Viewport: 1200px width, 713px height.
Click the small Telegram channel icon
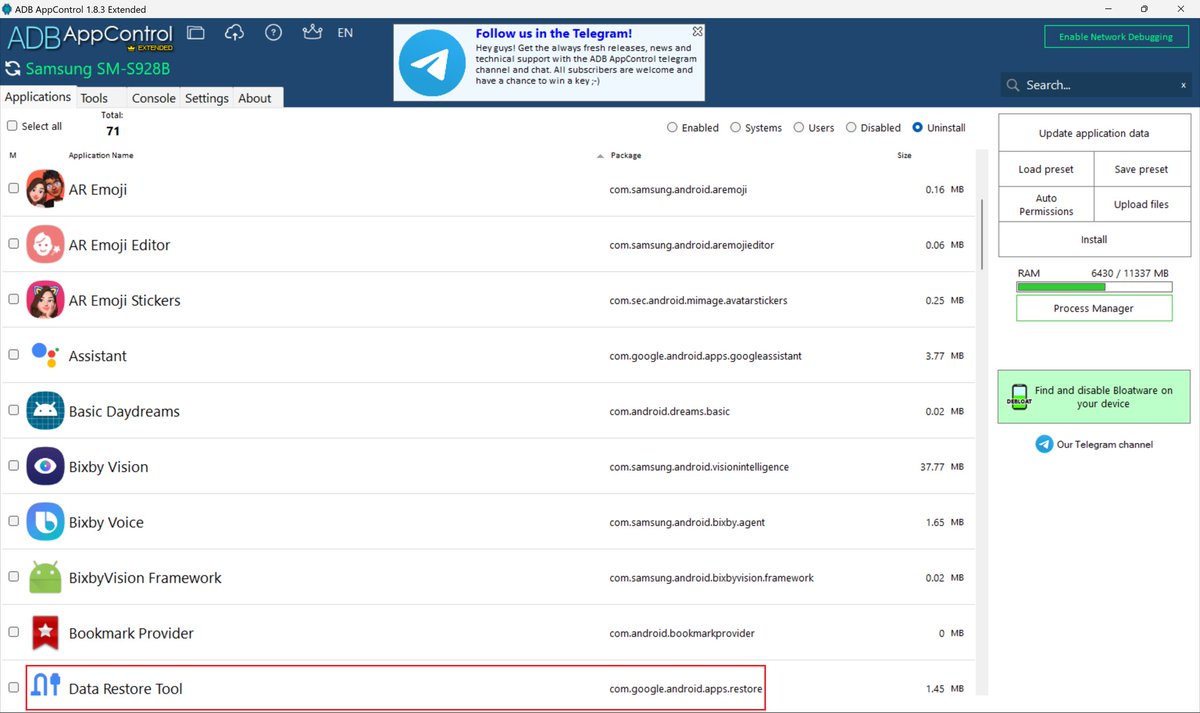click(x=1044, y=444)
